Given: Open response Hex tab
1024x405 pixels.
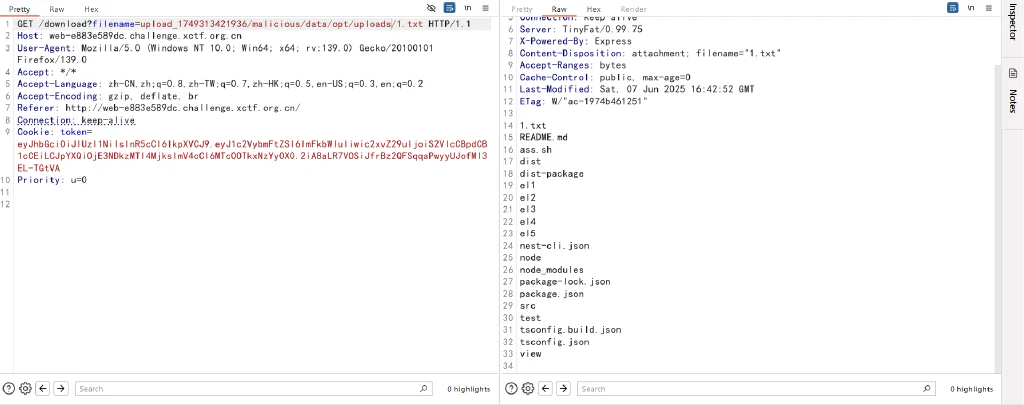Looking at the screenshot, I should click(x=594, y=9).
